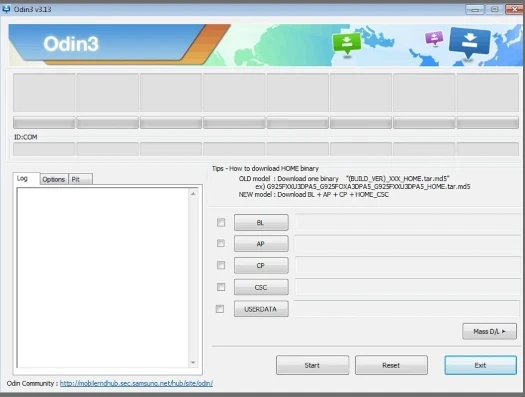Screen dimensions: 525x397
Task: Click the last device progress bar
Action: tap(488, 123)
